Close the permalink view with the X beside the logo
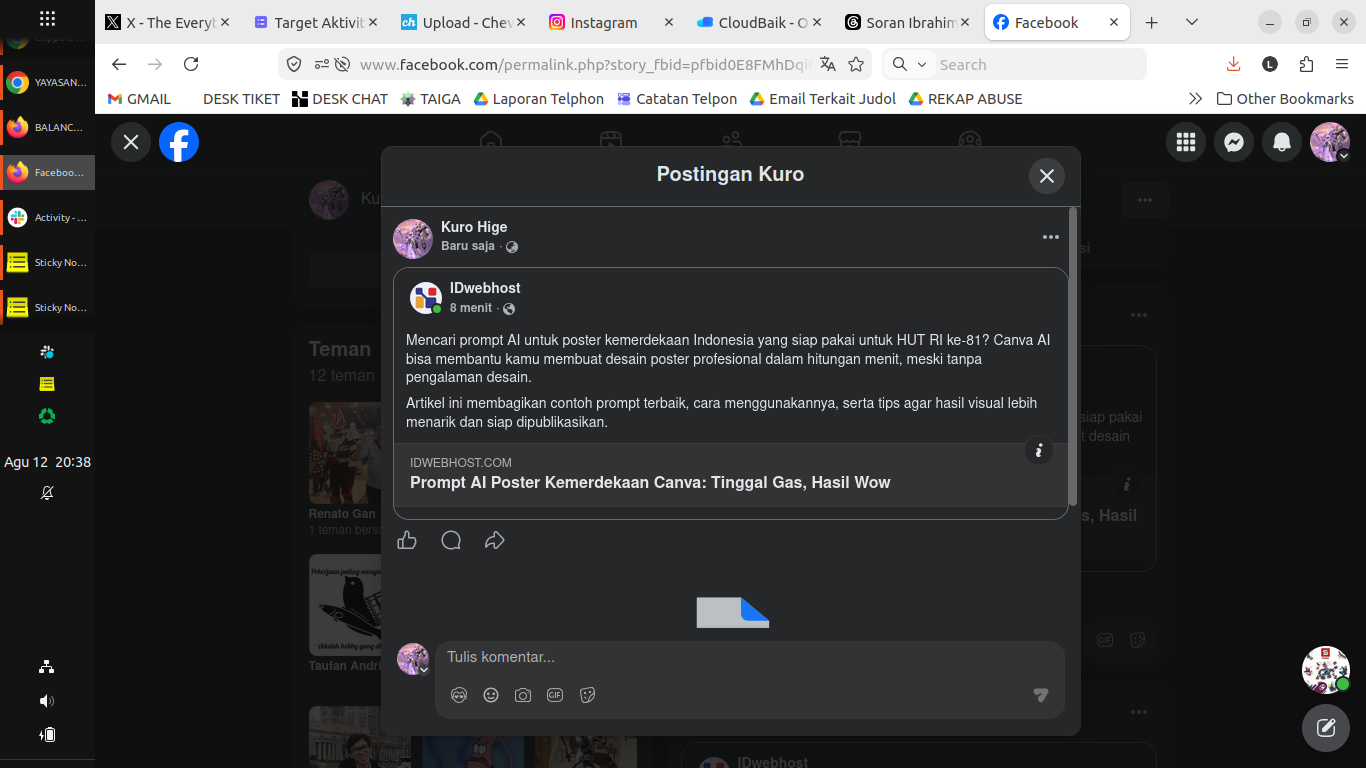This screenshot has width=1366, height=768. (131, 142)
